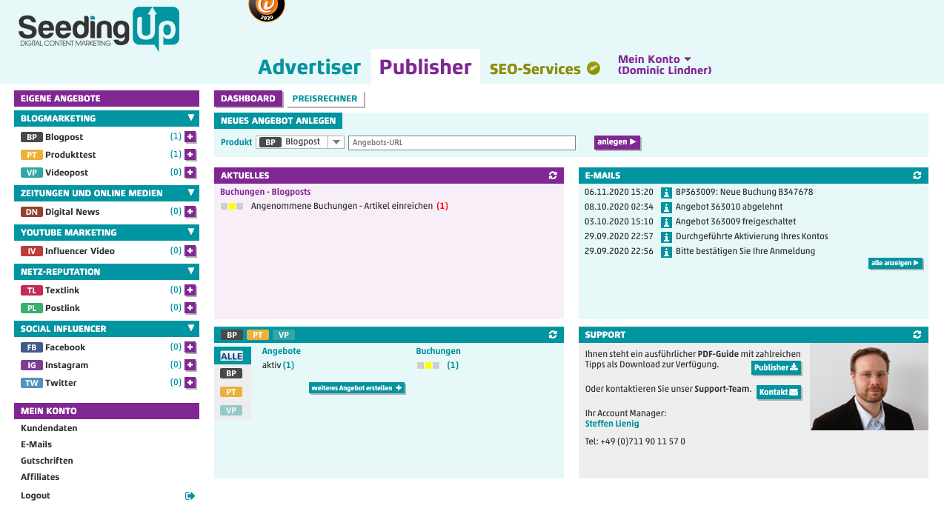Add a new Instagram offer via plus icon
945x514 pixels.
pyautogui.click(x=190, y=365)
